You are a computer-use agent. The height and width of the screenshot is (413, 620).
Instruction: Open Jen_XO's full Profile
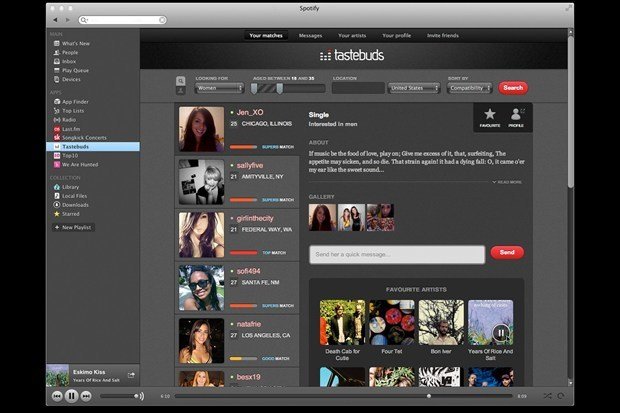(516, 118)
